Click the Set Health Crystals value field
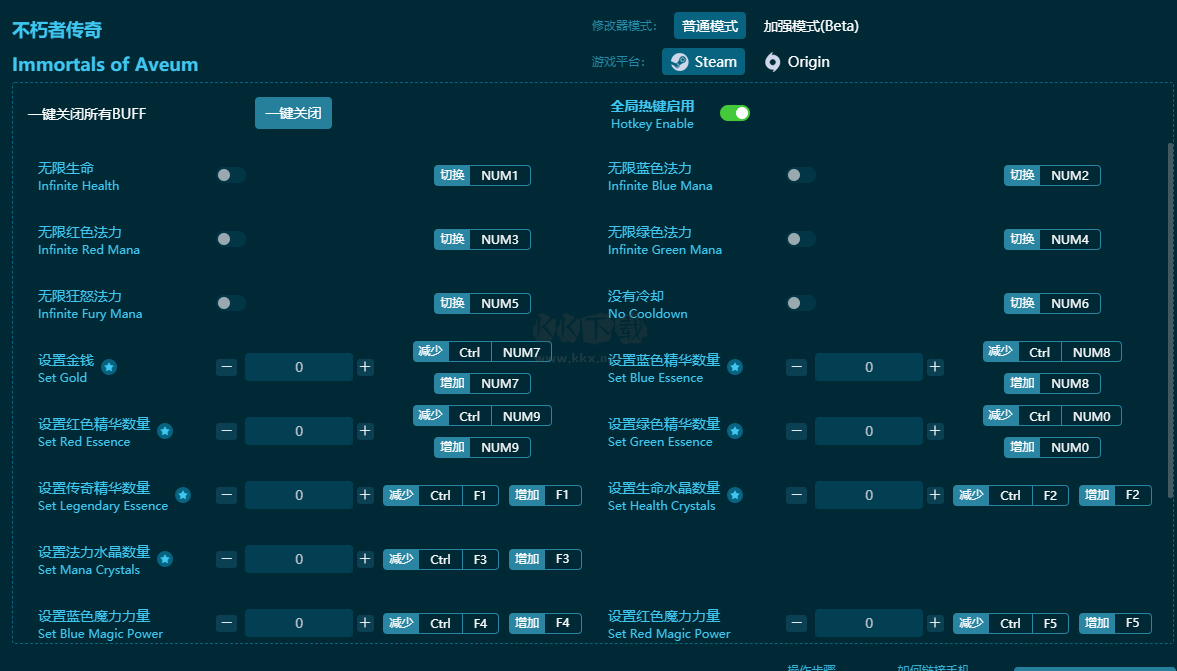The image size is (1177, 671). pos(868,495)
